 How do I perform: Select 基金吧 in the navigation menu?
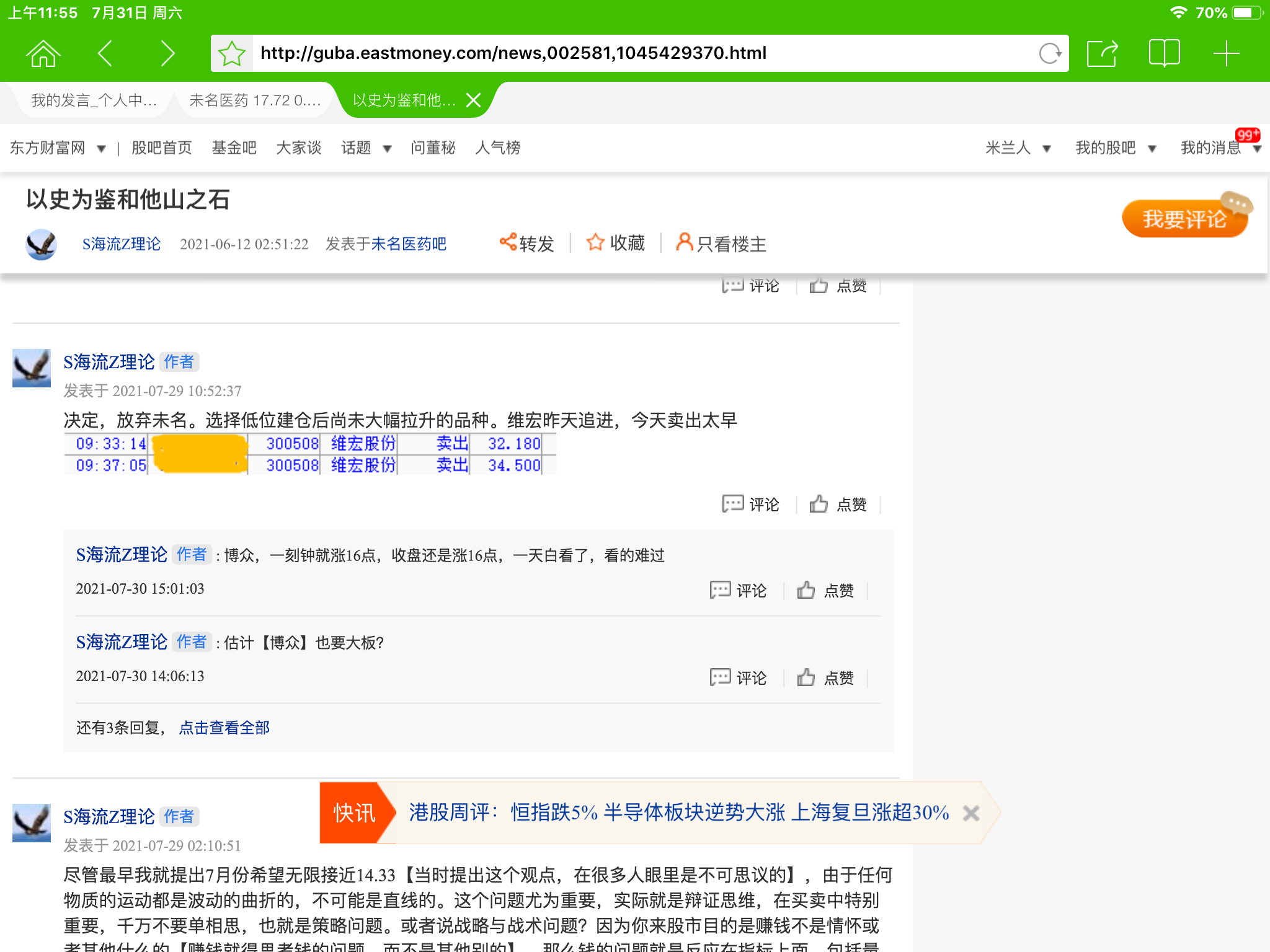tap(234, 148)
